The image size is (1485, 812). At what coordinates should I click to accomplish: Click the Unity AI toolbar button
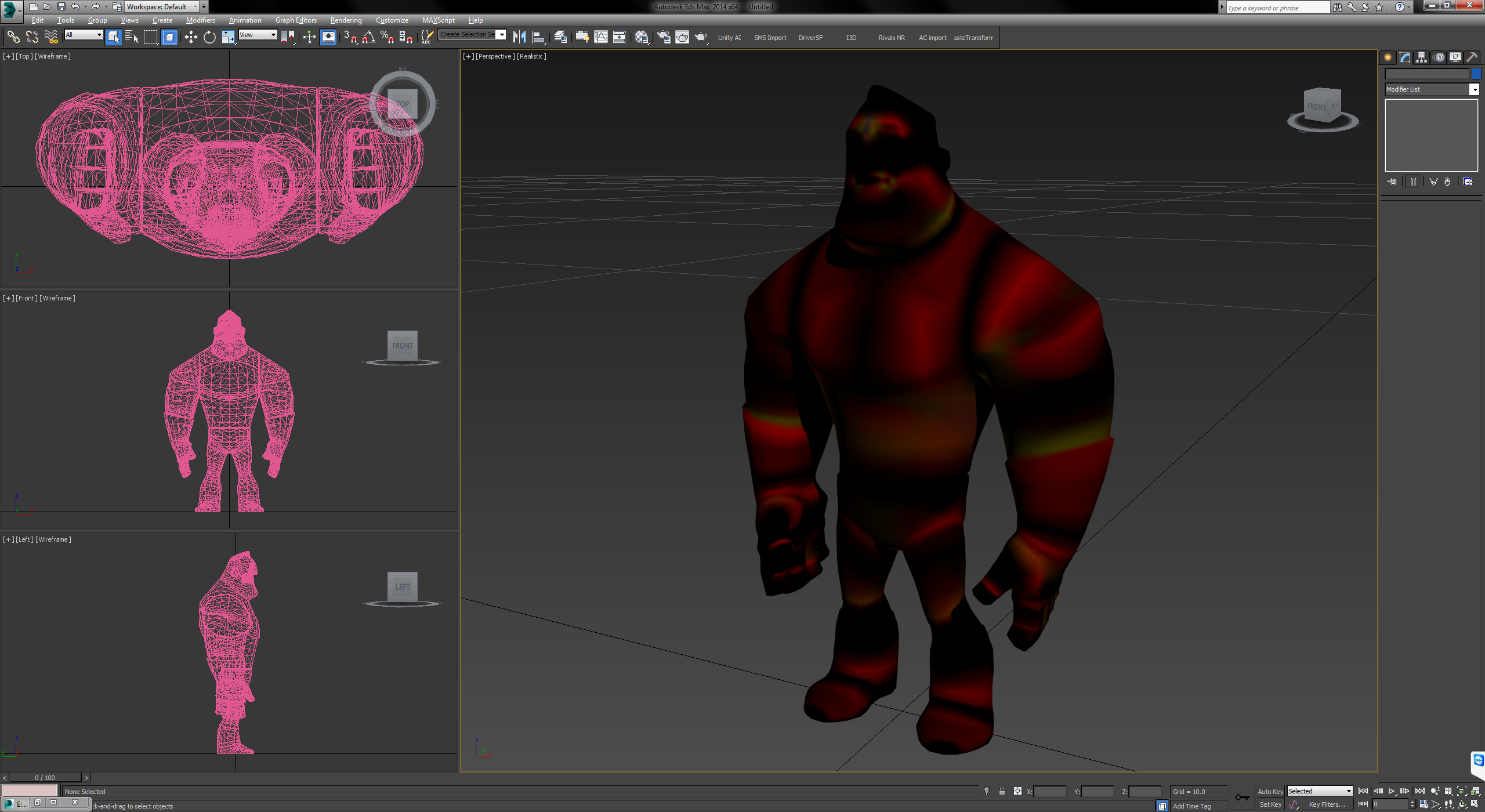tap(729, 37)
